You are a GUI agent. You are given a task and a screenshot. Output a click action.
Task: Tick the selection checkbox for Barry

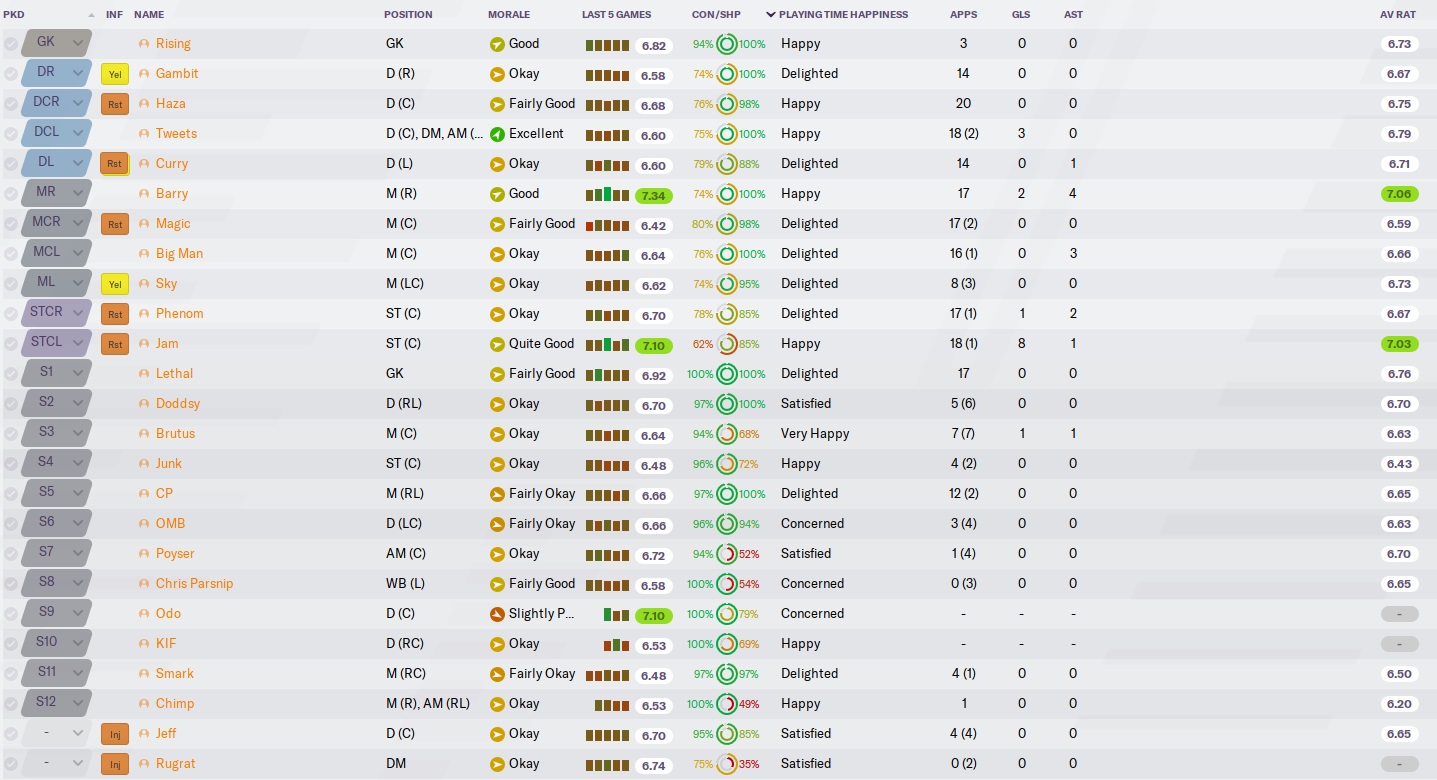pyautogui.click(x=11, y=194)
